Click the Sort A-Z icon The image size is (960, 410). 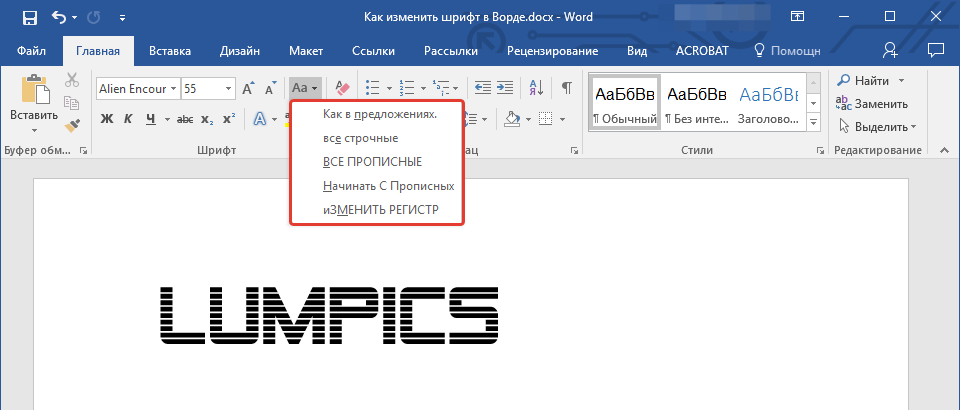(535, 88)
